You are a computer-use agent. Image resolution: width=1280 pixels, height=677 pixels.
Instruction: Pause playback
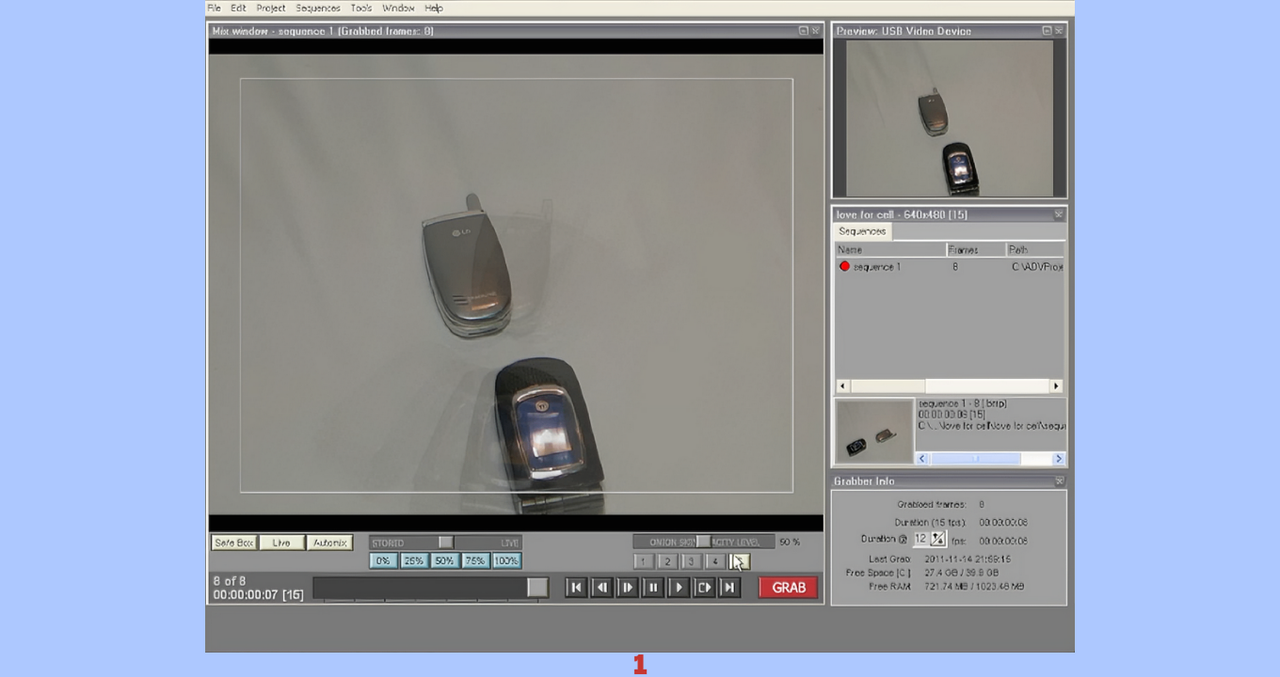(x=653, y=587)
